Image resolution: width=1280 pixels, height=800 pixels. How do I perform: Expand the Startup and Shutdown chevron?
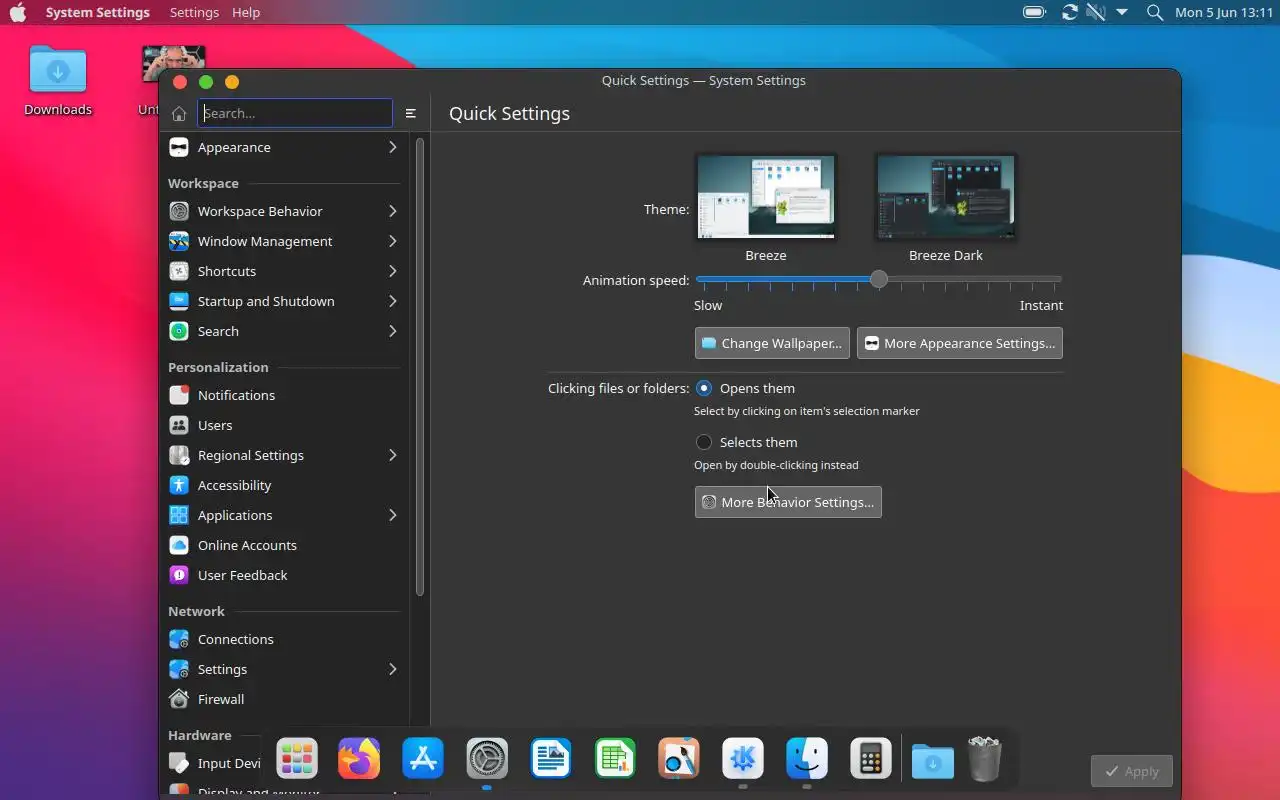(393, 301)
